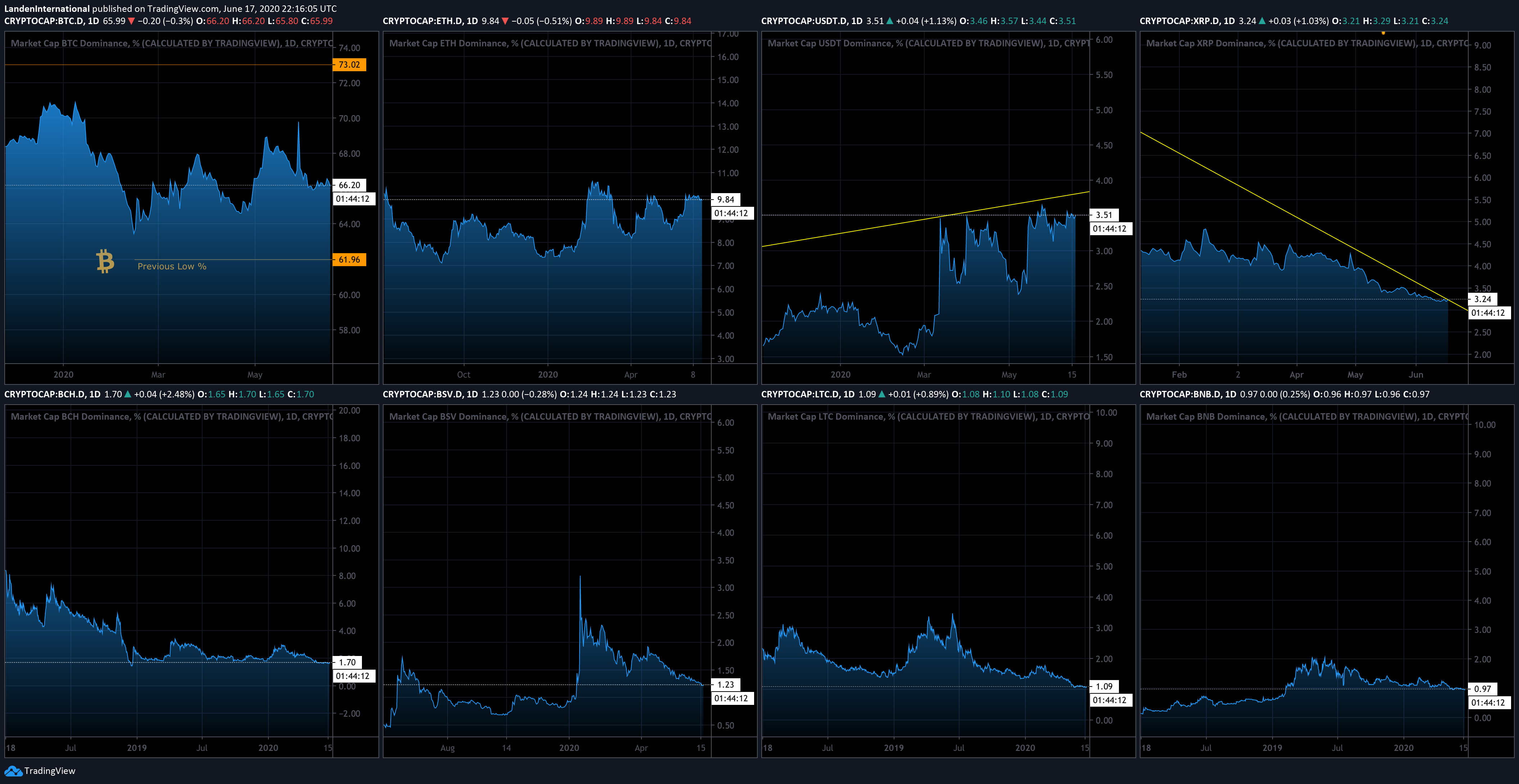Screen dimensions: 1519x784
Task: Click the 'Jun' time label on XRP chart
Action: tap(1416, 375)
